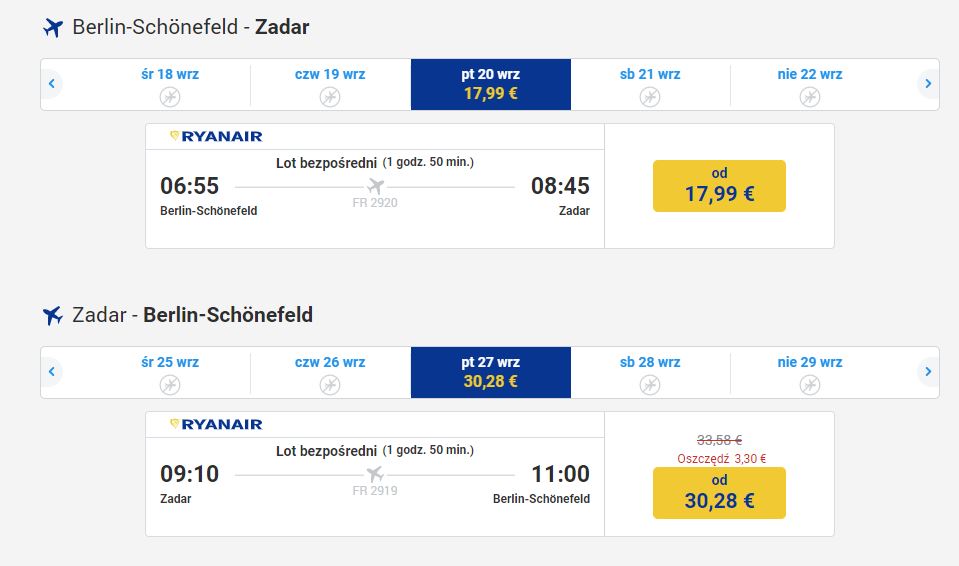Click the no-flight icon under nie 29 wrz
Image resolution: width=959 pixels, height=566 pixels.
(x=810, y=385)
